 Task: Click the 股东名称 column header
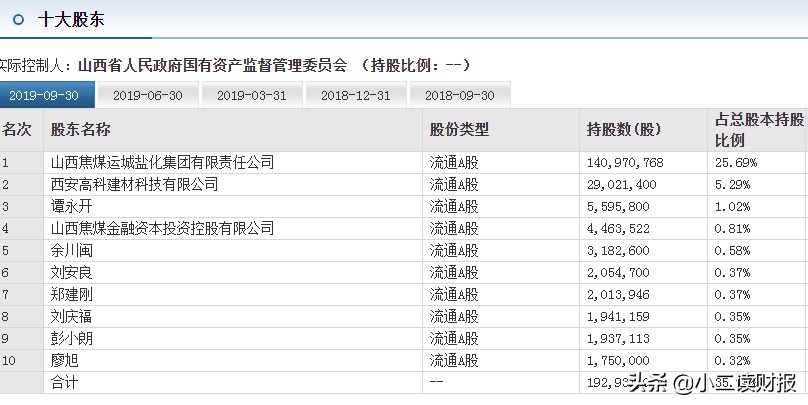click(80, 130)
